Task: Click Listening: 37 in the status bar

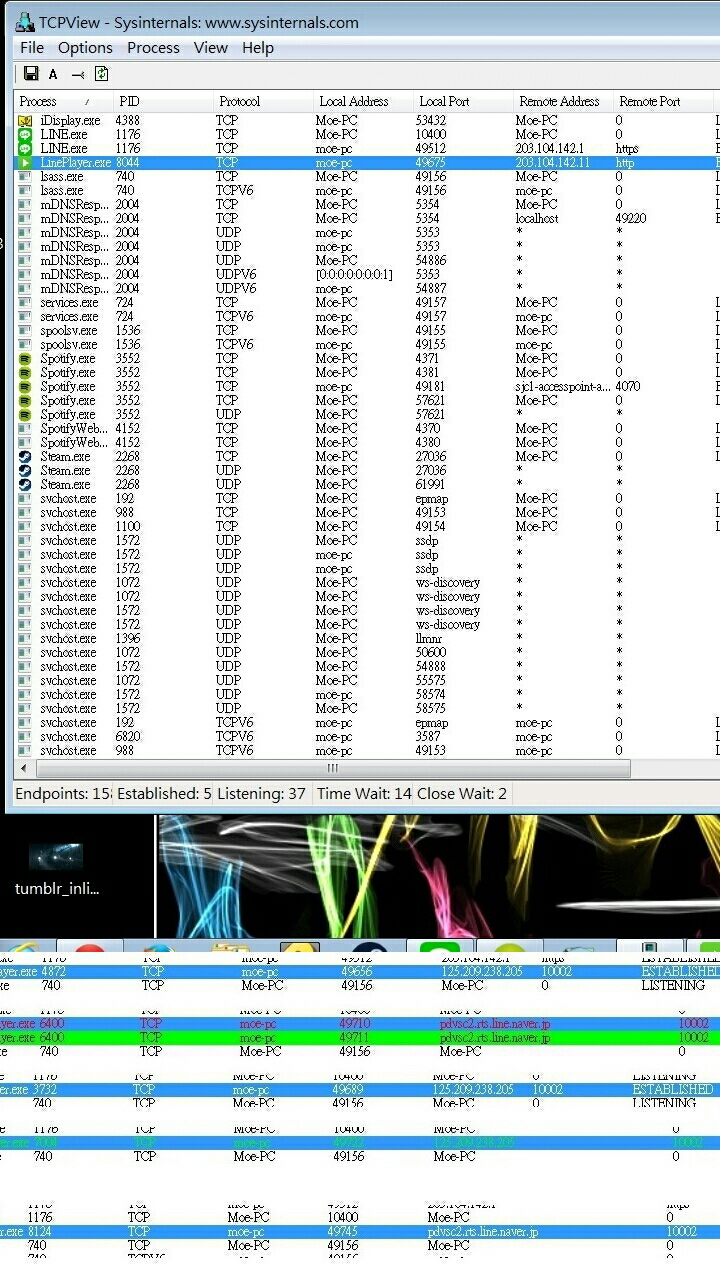Action: (x=261, y=794)
